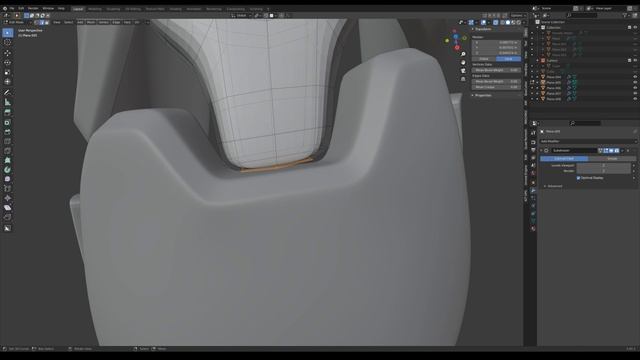Image resolution: width=640 pixels, height=360 pixels.
Task: Hide Plane.007 with its eye icon
Action: click(635, 93)
